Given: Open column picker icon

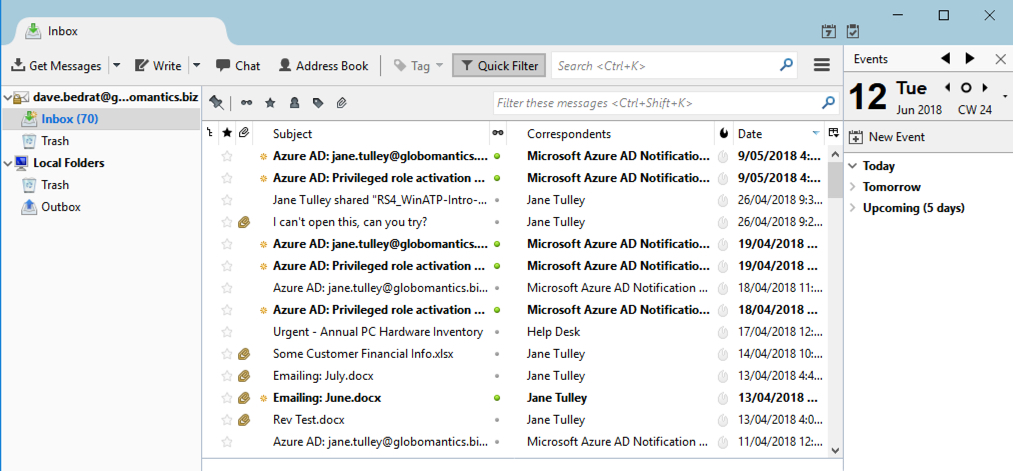Looking at the screenshot, I should click(x=833, y=133).
